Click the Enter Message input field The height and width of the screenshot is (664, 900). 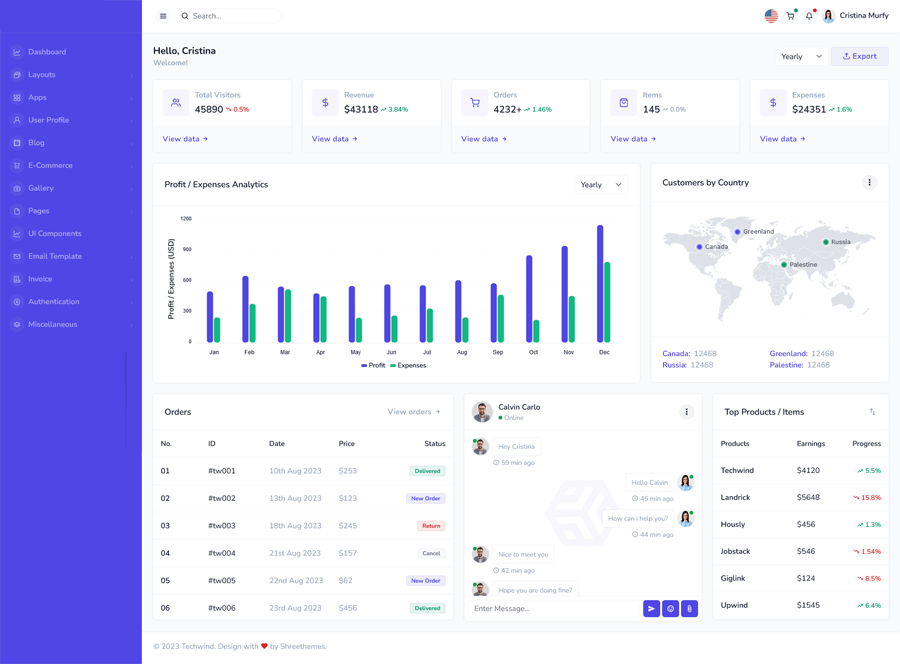pos(553,608)
